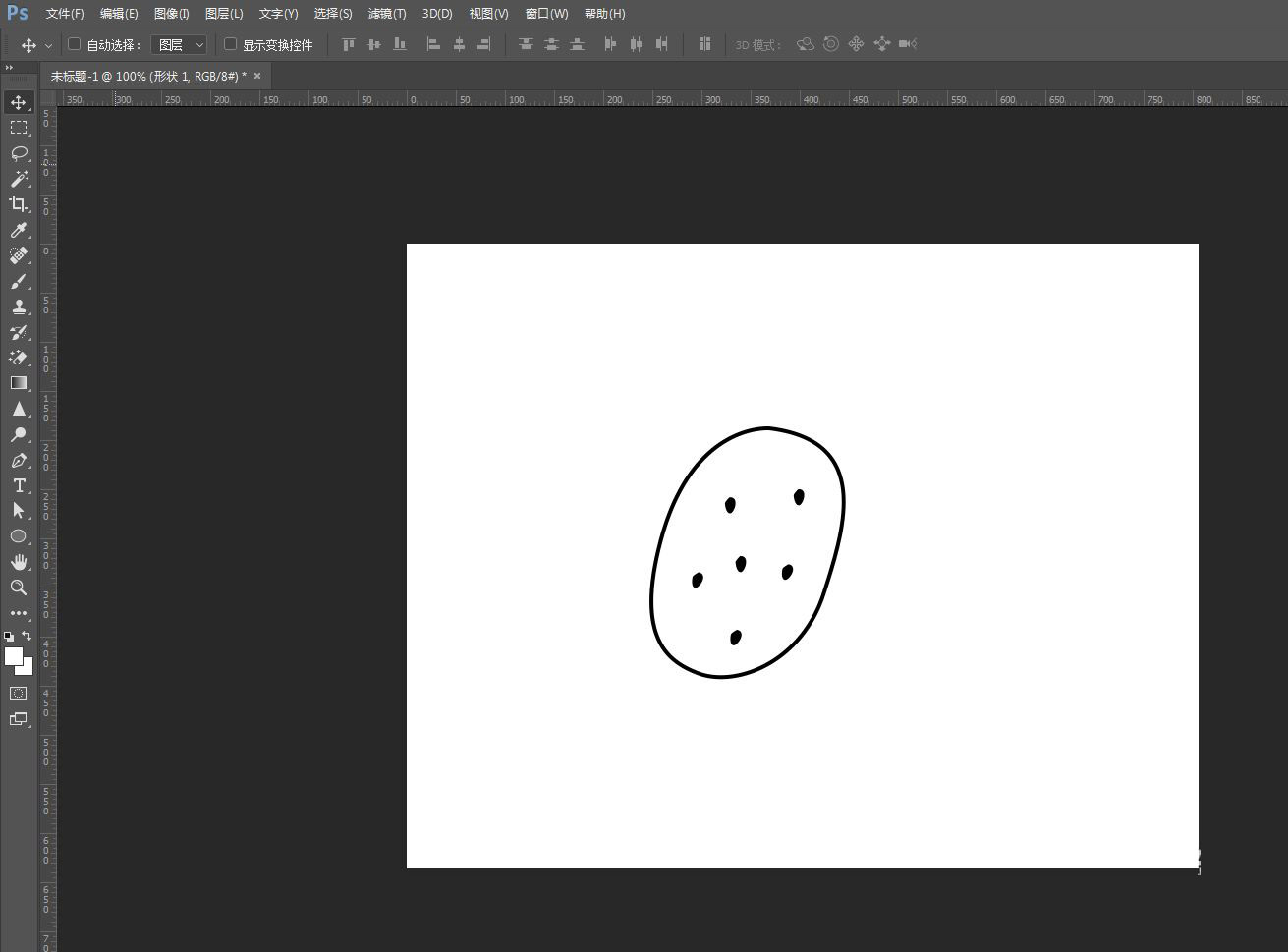
Task: Toggle Quick Mask mode icon
Action: pos(18,694)
